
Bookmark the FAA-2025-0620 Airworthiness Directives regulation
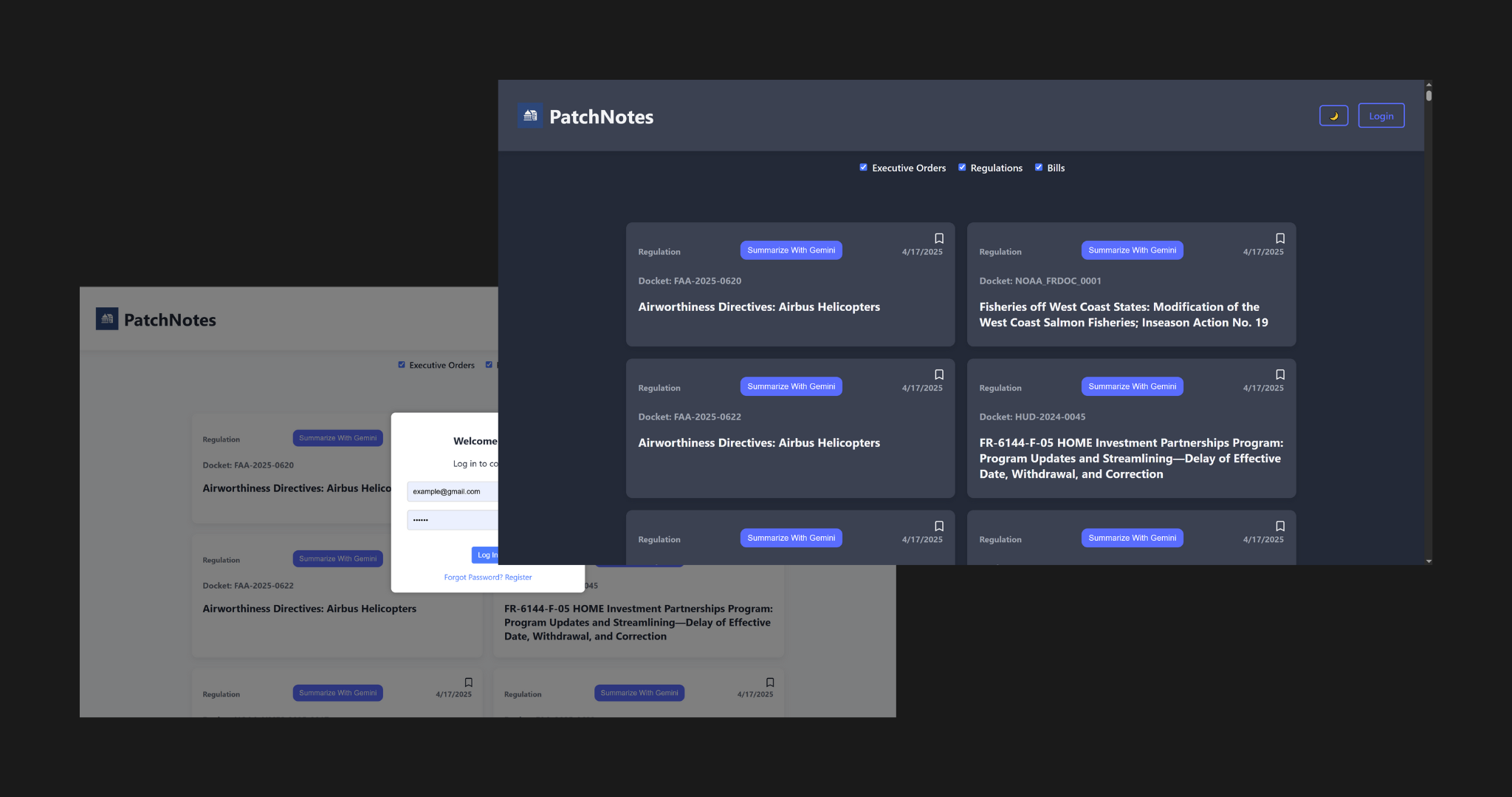[938, 238]
